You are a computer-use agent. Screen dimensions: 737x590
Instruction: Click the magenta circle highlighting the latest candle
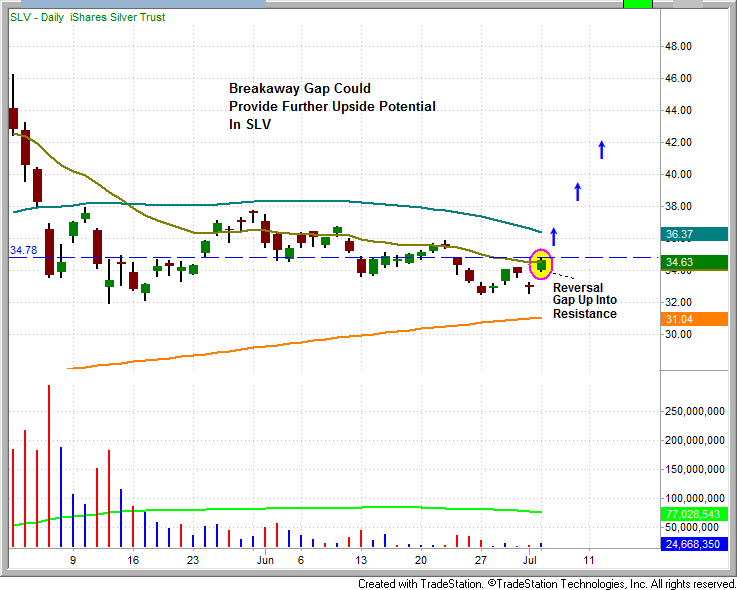pos(541,265)
